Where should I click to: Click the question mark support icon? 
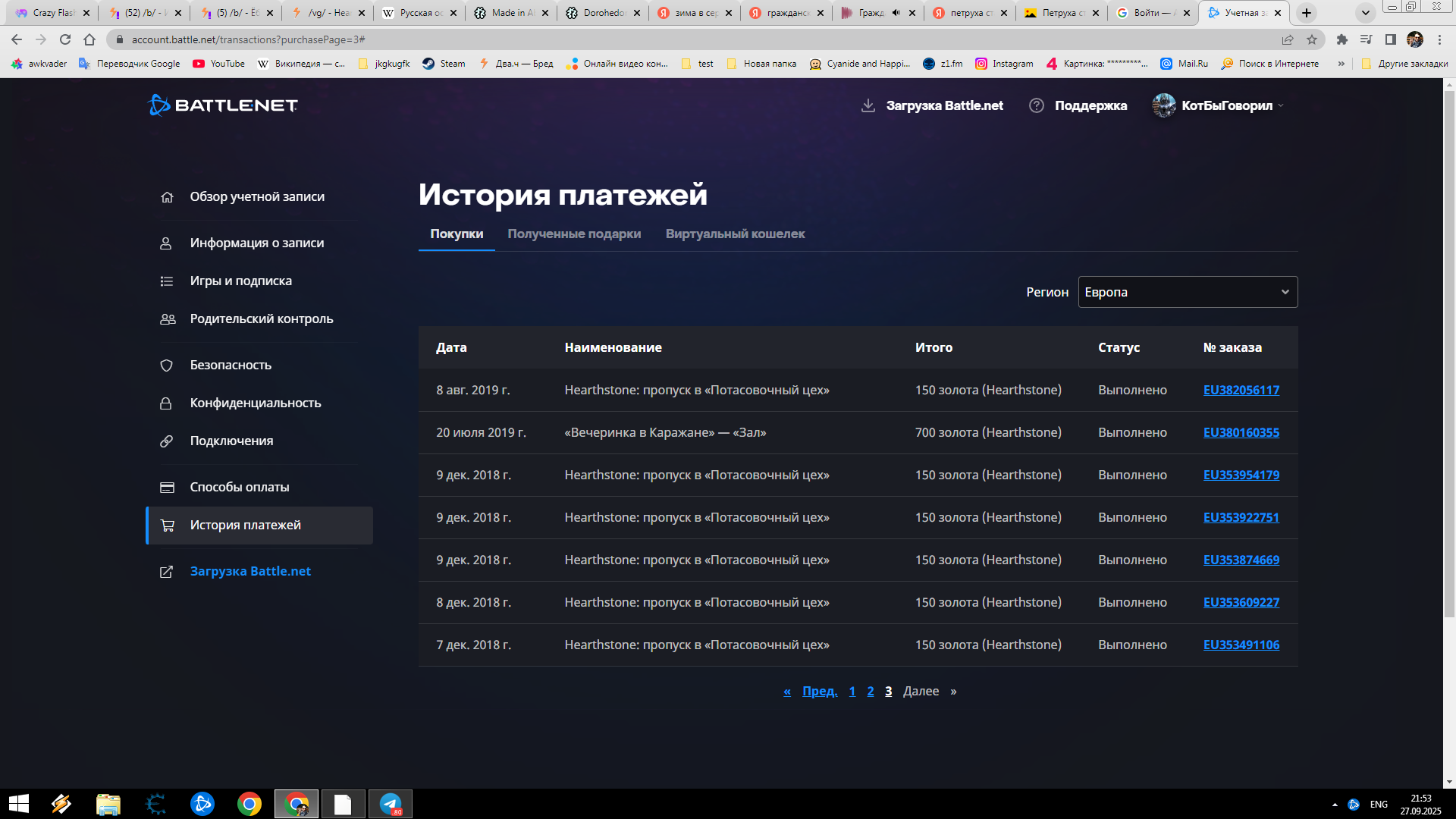[x=1036, y=105]
